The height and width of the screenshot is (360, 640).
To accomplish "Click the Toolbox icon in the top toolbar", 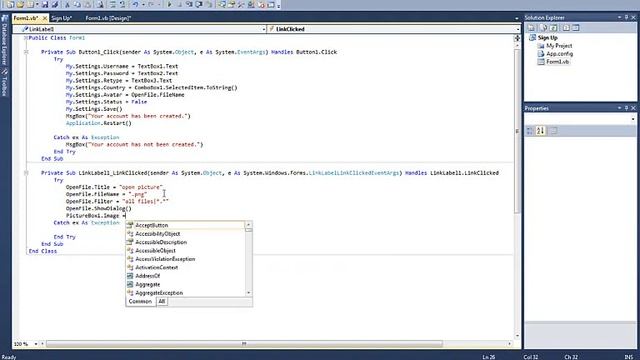I will pyautogui.click(x=241, y=5).
